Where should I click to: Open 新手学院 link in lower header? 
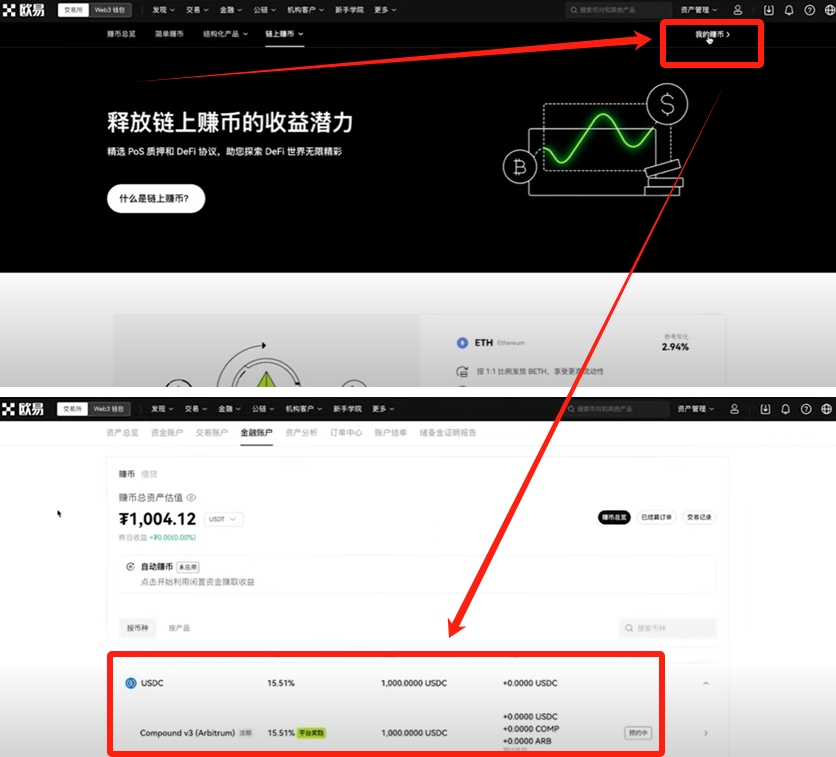pyautogui.click(x=348, y=409)
